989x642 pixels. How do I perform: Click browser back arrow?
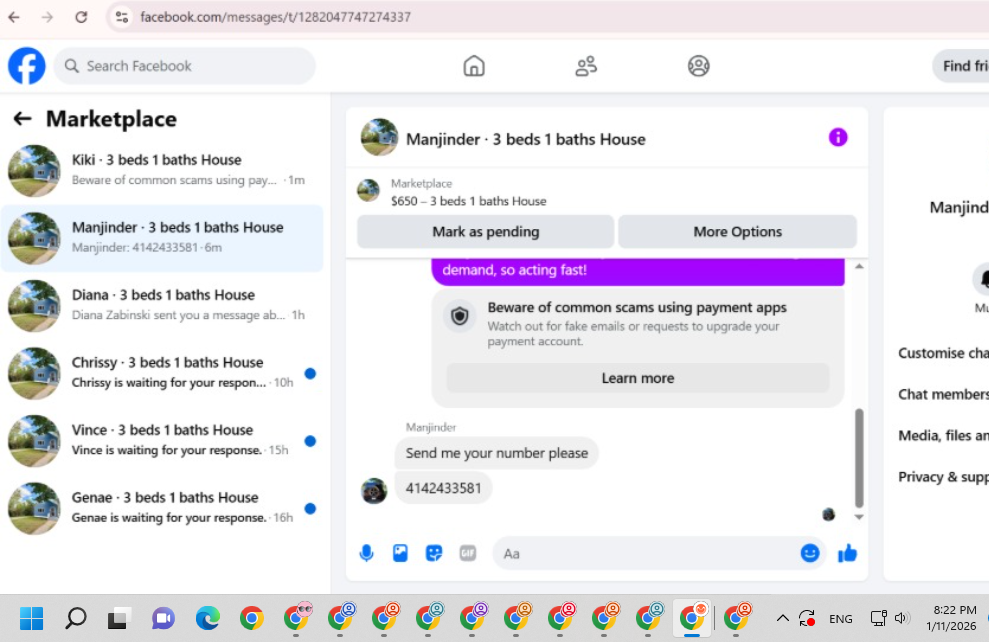14,17
